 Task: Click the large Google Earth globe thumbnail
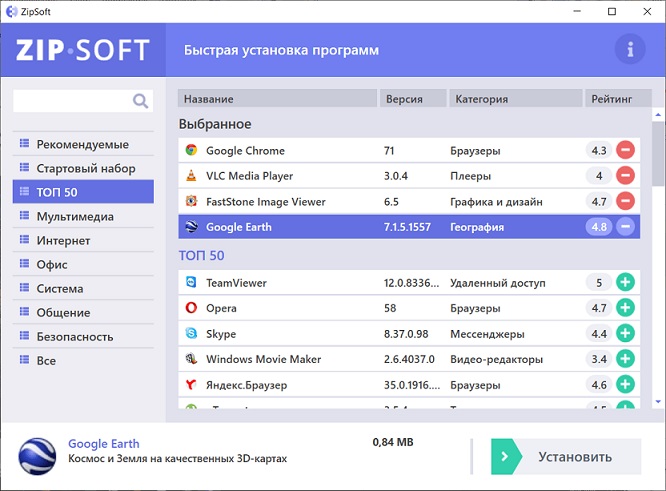(x=37, y=456)
